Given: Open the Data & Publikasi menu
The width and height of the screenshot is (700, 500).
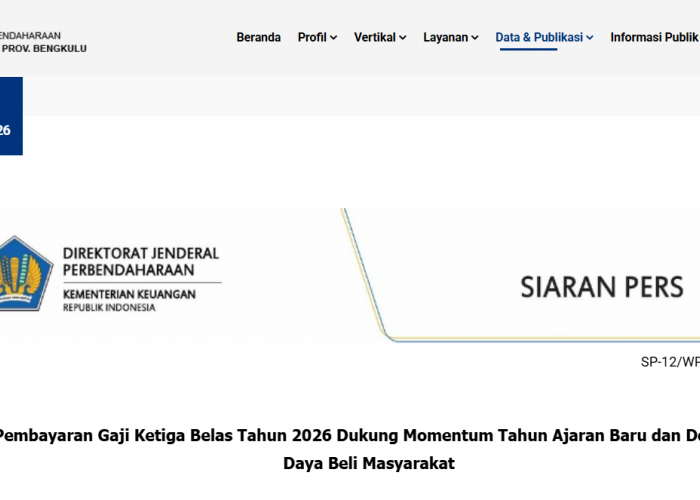Looking at the screenshot, I should tap(539, 38).
